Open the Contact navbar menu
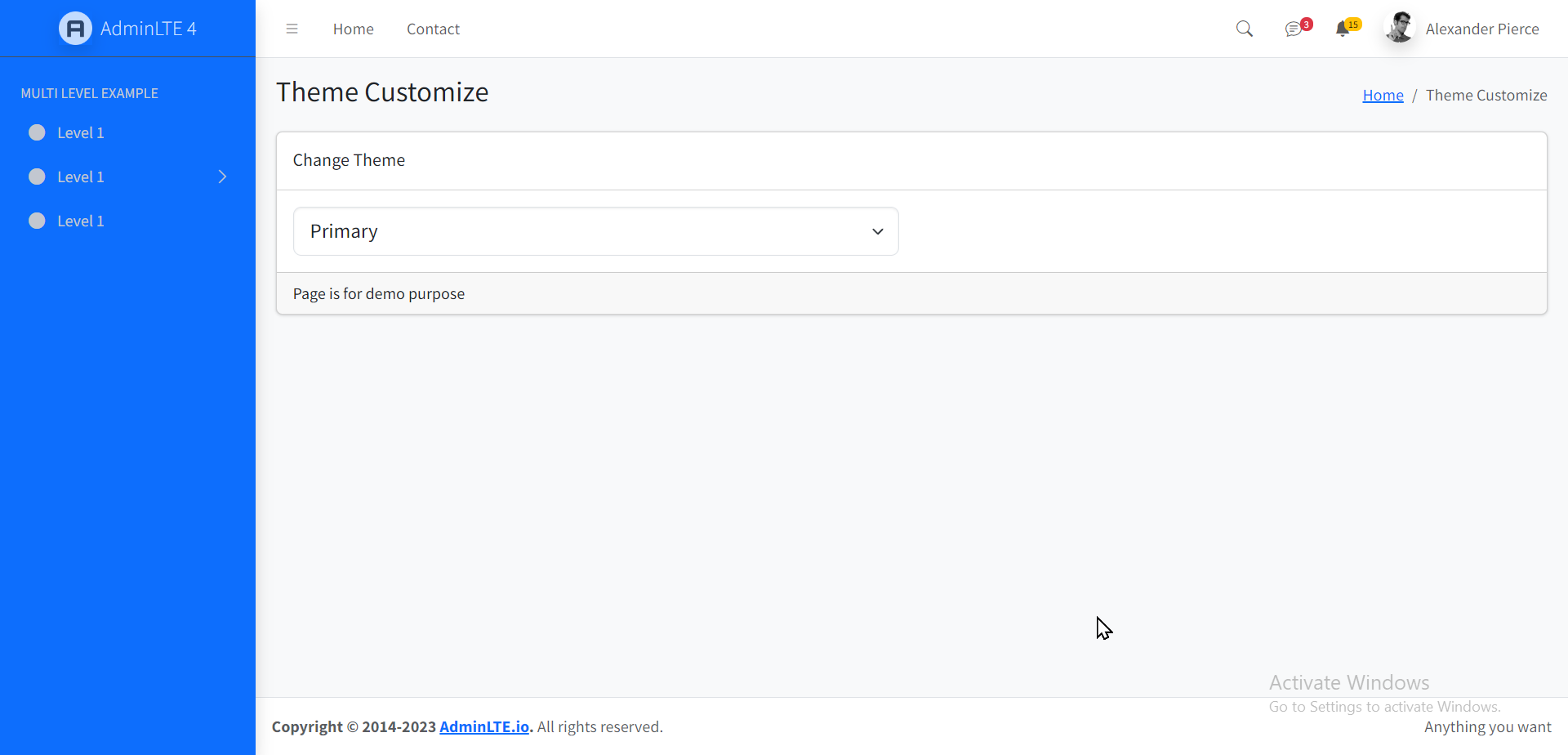 point(433,29)
